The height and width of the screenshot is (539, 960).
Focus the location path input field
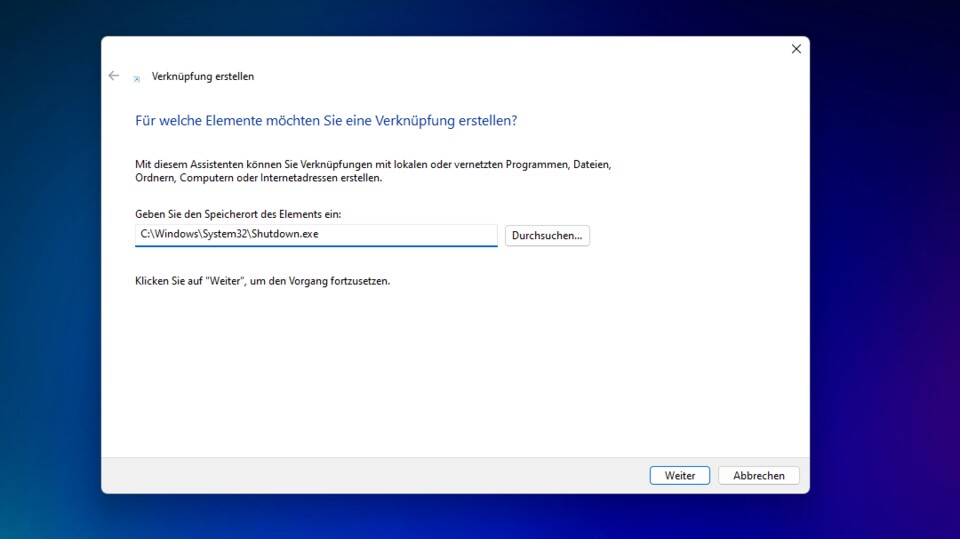[x=315, y=235]
